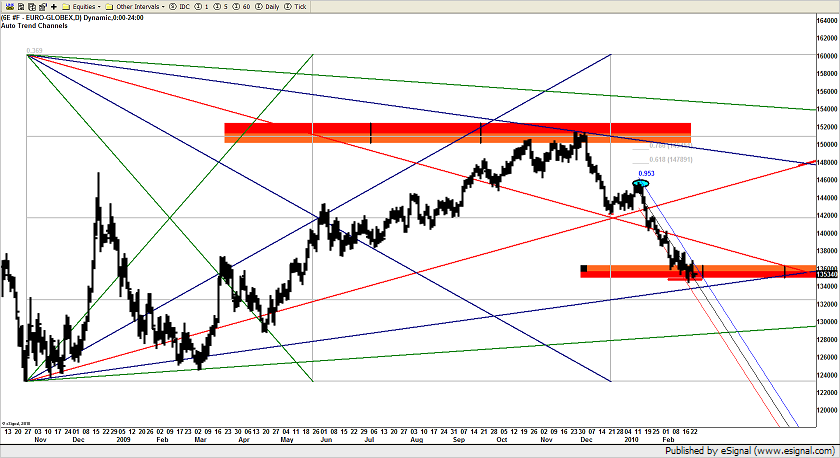Choose the 5 minute interval
Screen dimensions: 840x458
(218, 6)
